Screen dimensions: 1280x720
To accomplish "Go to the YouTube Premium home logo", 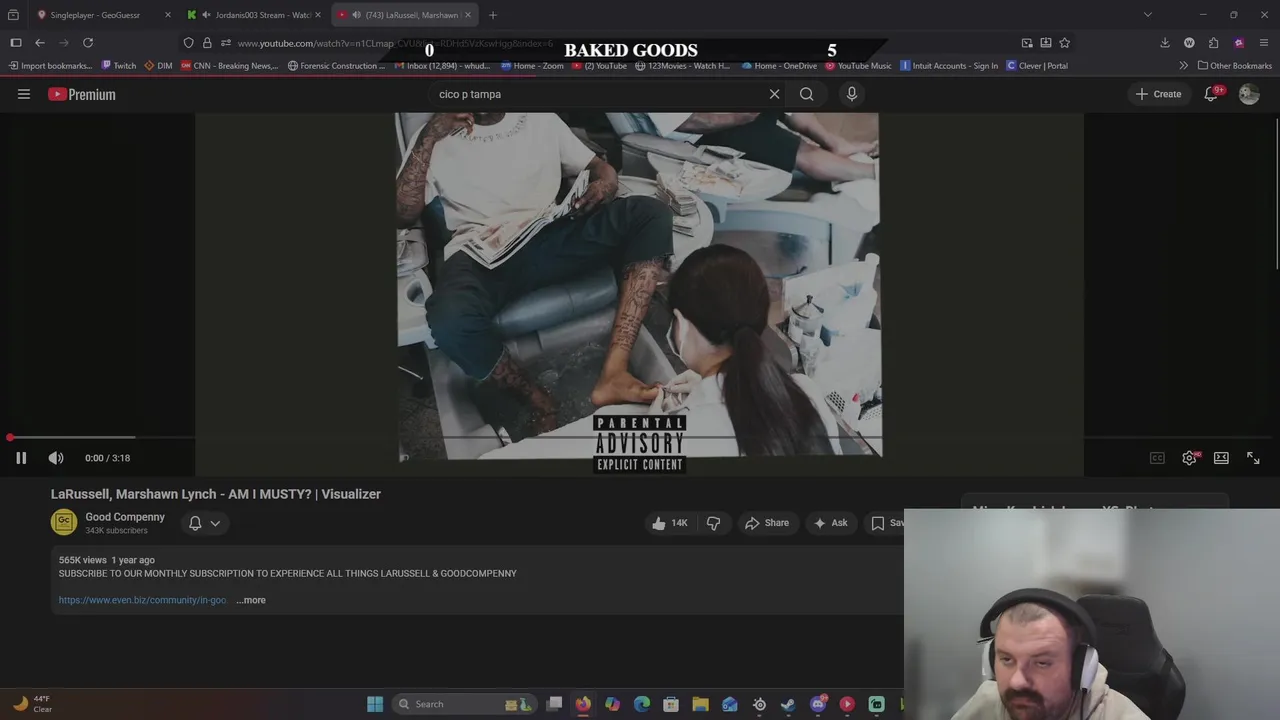I will pos(82,94).
